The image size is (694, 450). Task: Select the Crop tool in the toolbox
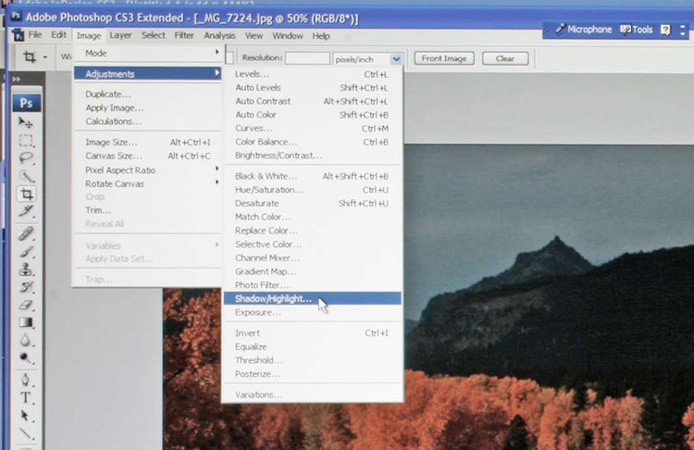click(x=27, y=194)
